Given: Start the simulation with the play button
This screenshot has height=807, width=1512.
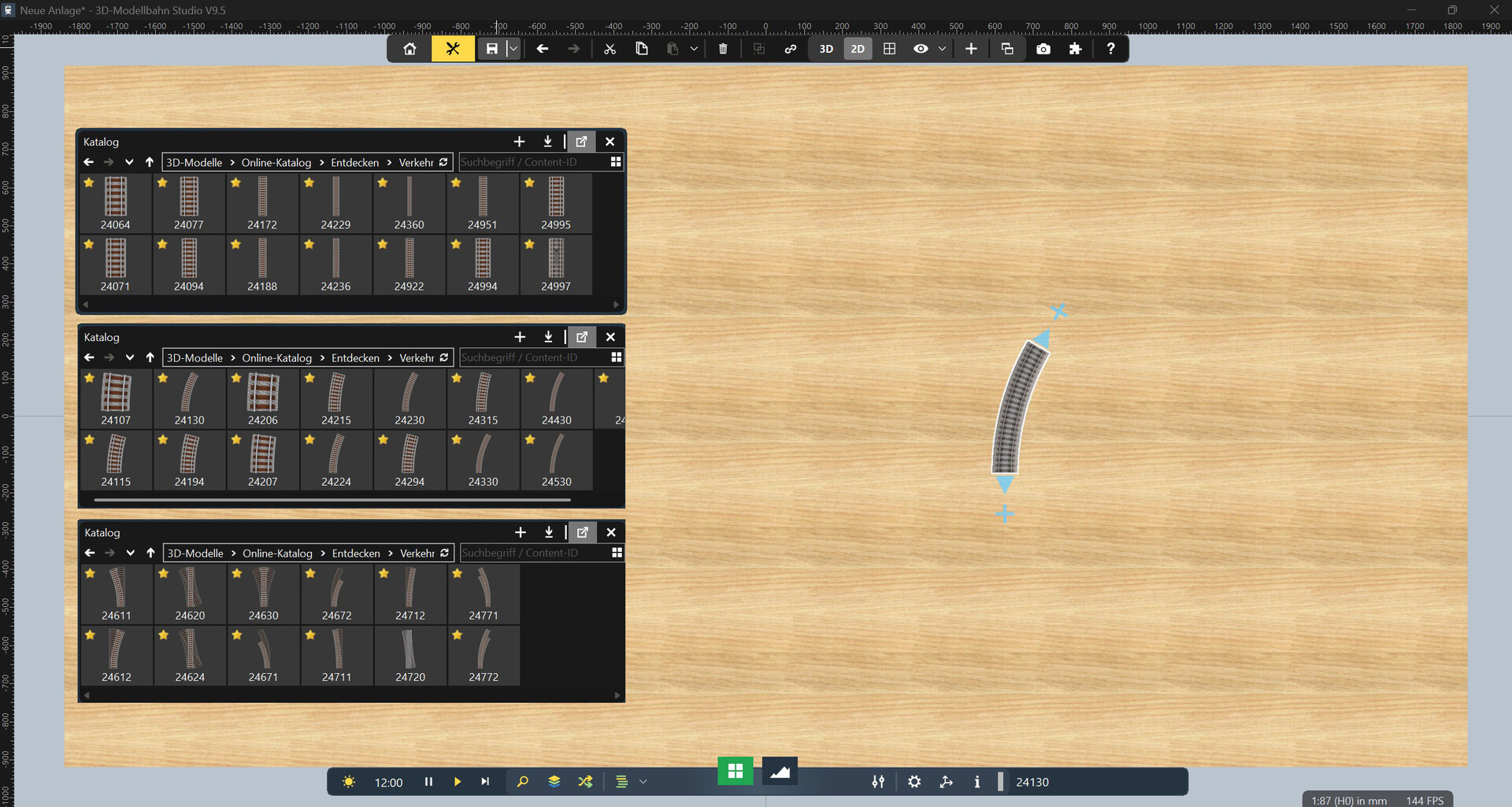Looking at the screenshot, I should tap(457, 782).
